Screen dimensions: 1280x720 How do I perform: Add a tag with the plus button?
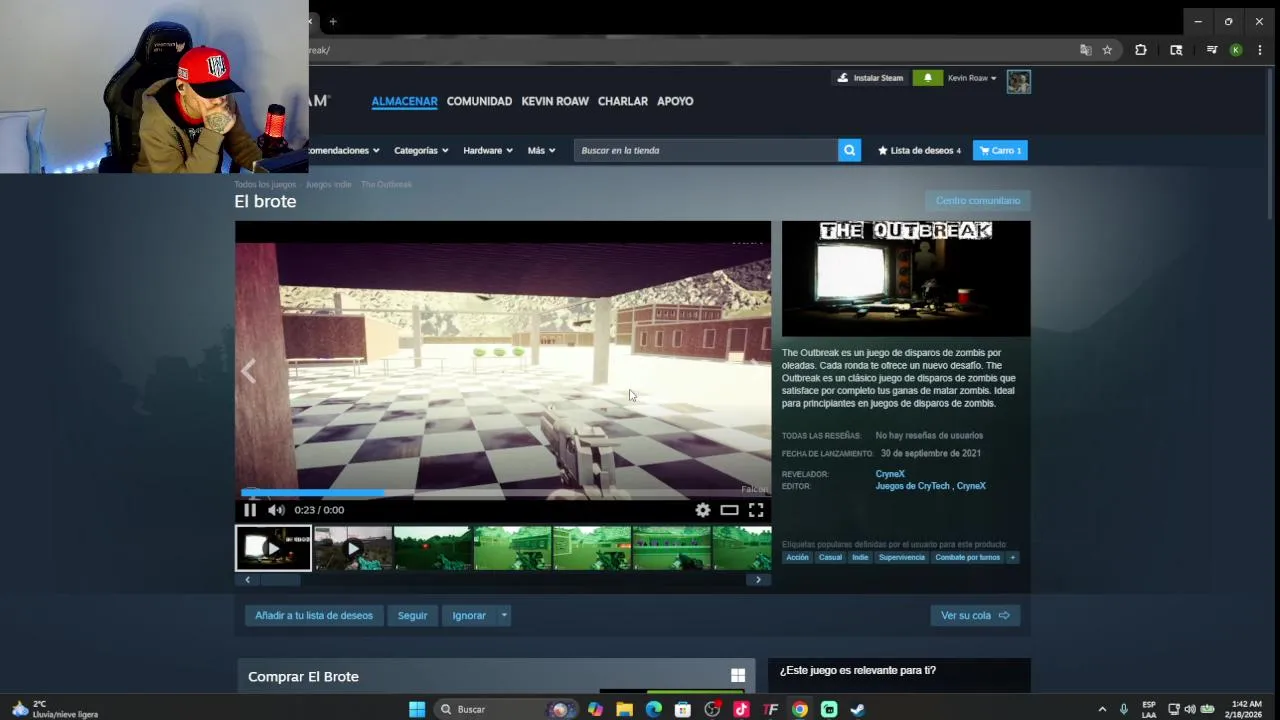(1013, 557)
